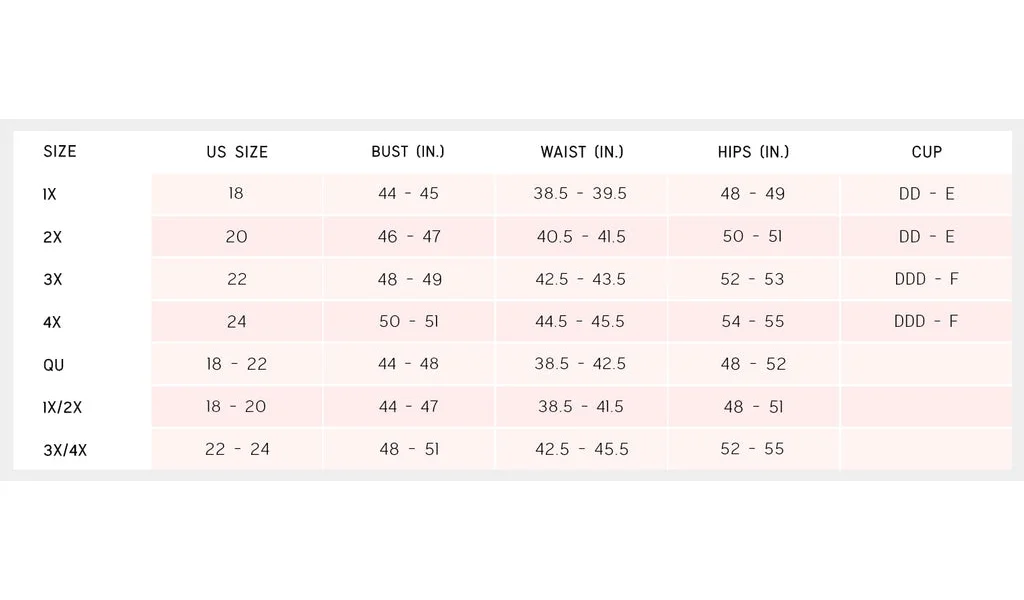
Task: Click the BUST (IN.) header
Action: (408, 151)
